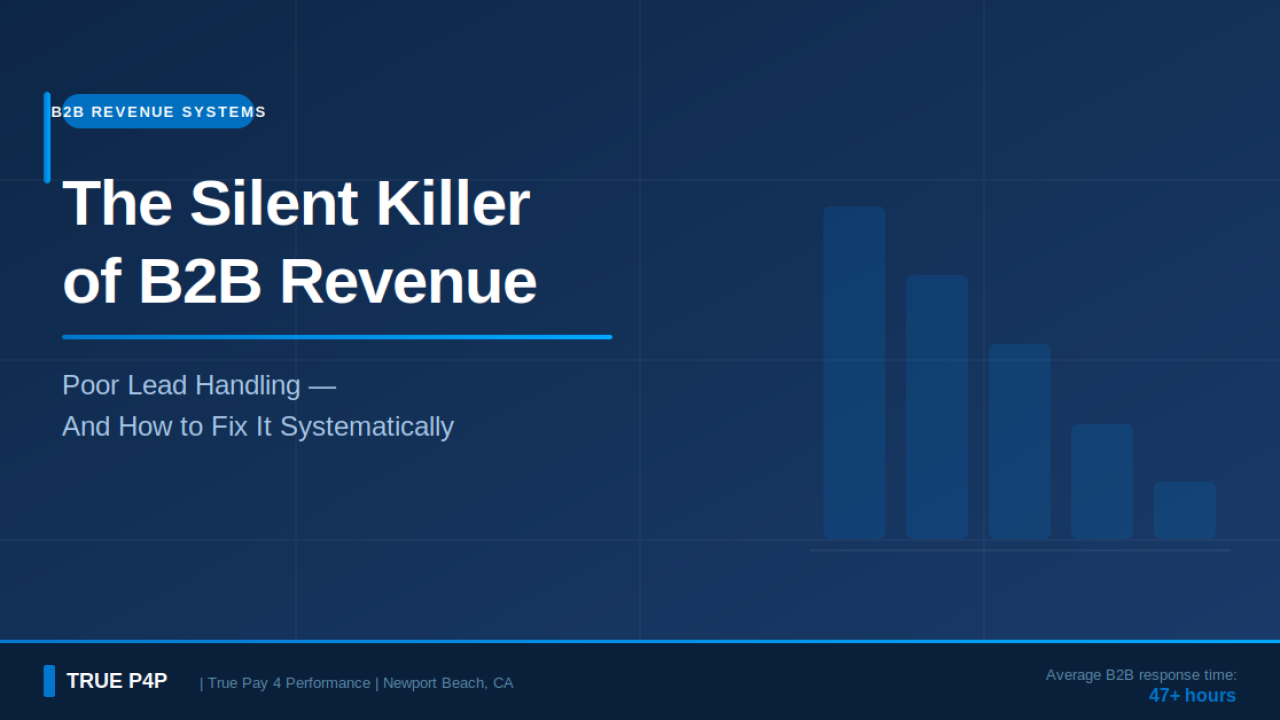This screenshot has height=720, width=1280.
Task: Click the subtitle 'Poor Lead Handling —'
Action: click(x=198, y=385)
